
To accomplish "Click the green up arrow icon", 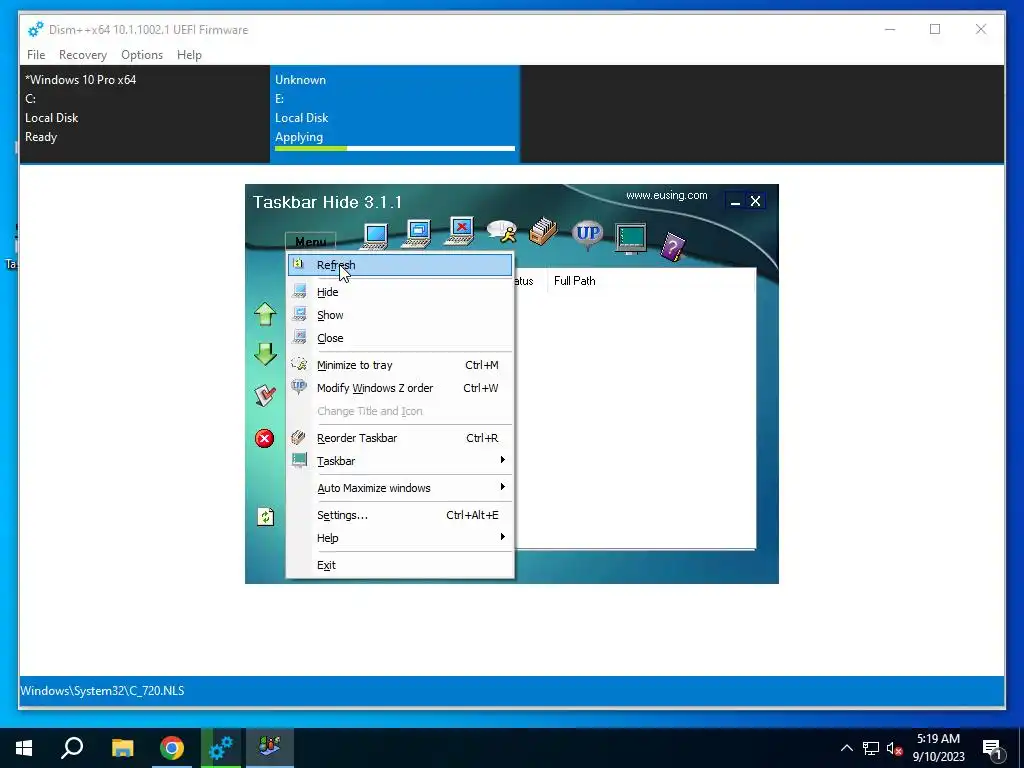I will (265, 314).
